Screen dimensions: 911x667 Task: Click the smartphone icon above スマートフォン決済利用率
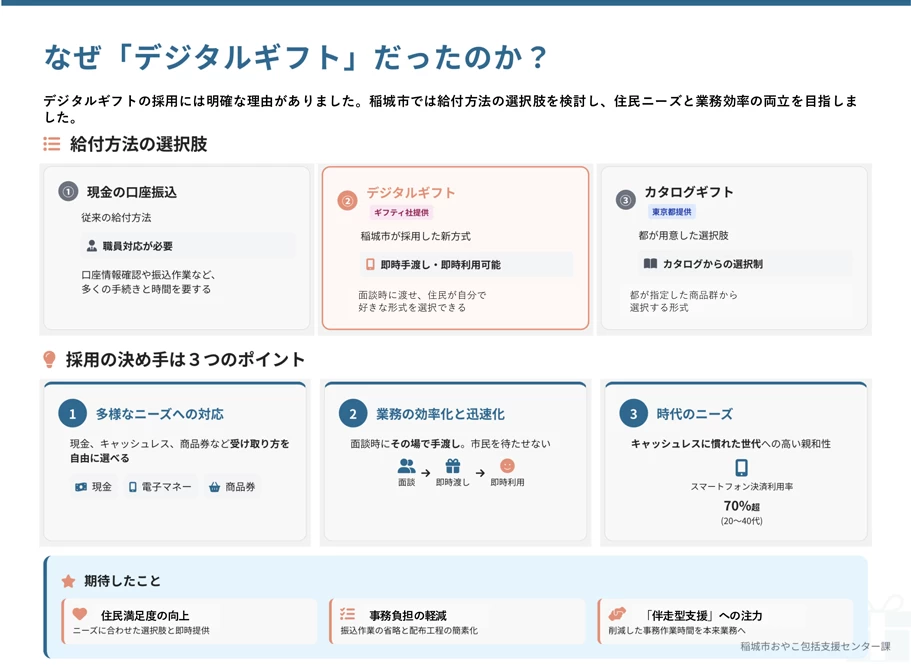[x=741, y=467]
